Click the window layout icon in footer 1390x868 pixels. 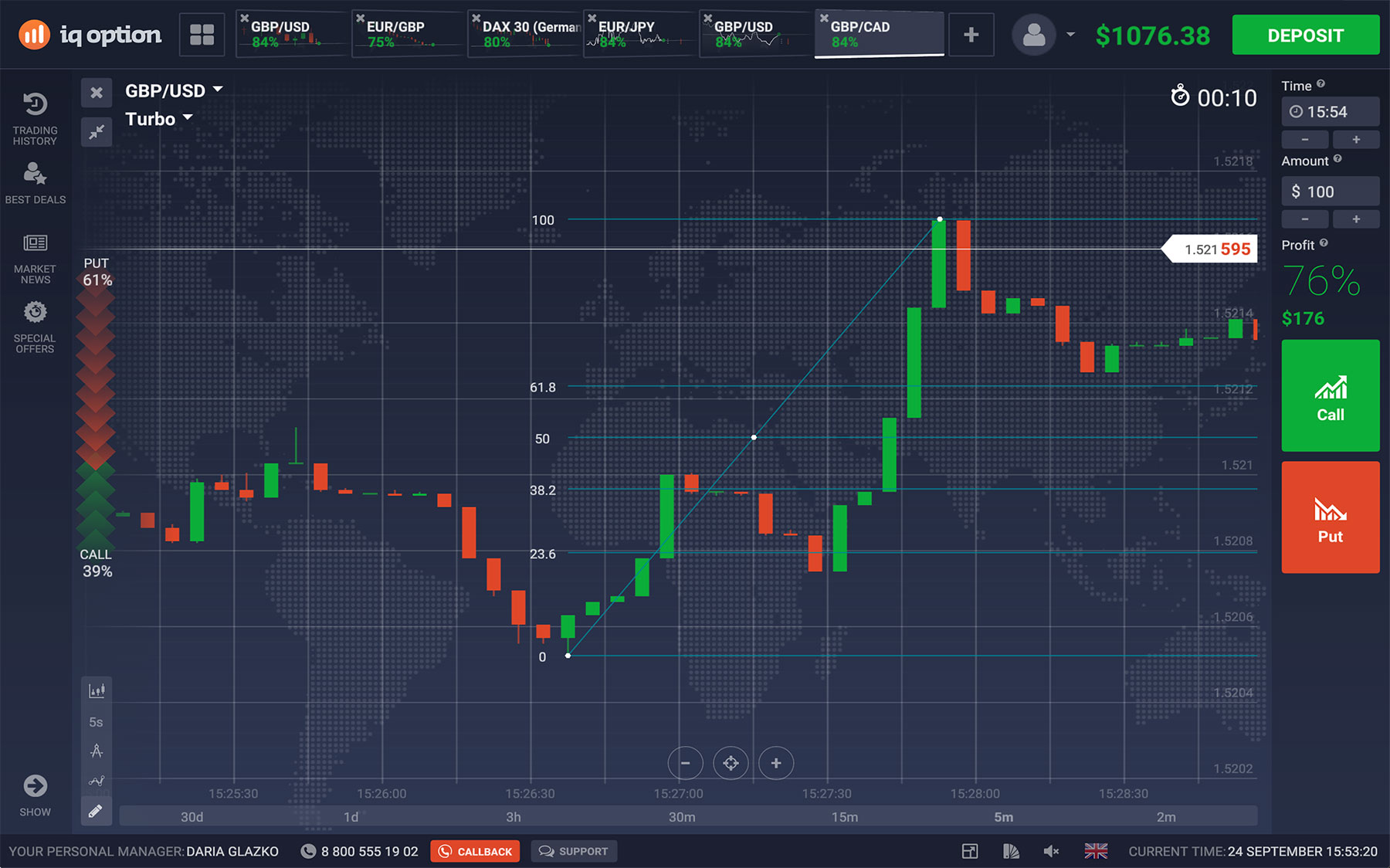[x=970, y=851]
